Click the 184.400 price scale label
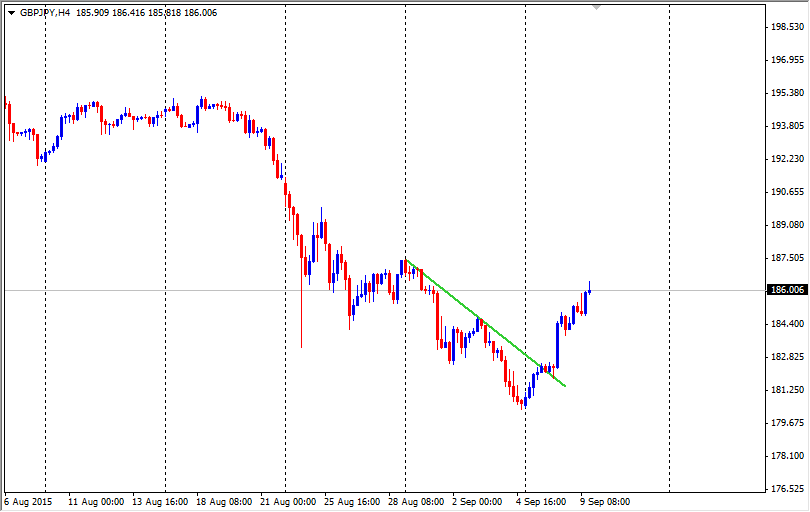This screenshot has height=512, width=810. point(787,324)
